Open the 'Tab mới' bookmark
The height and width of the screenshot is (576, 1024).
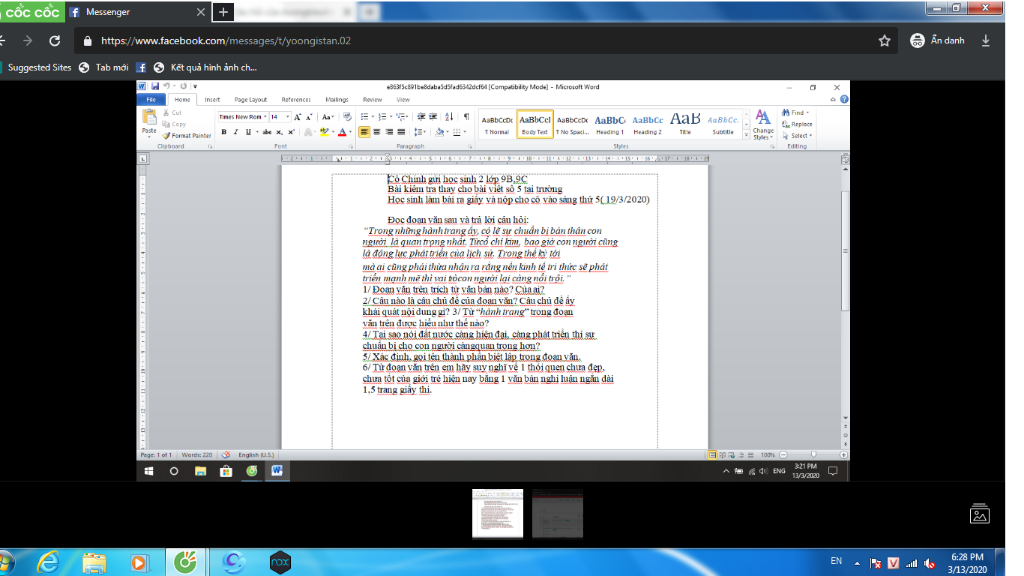(104, 67)
